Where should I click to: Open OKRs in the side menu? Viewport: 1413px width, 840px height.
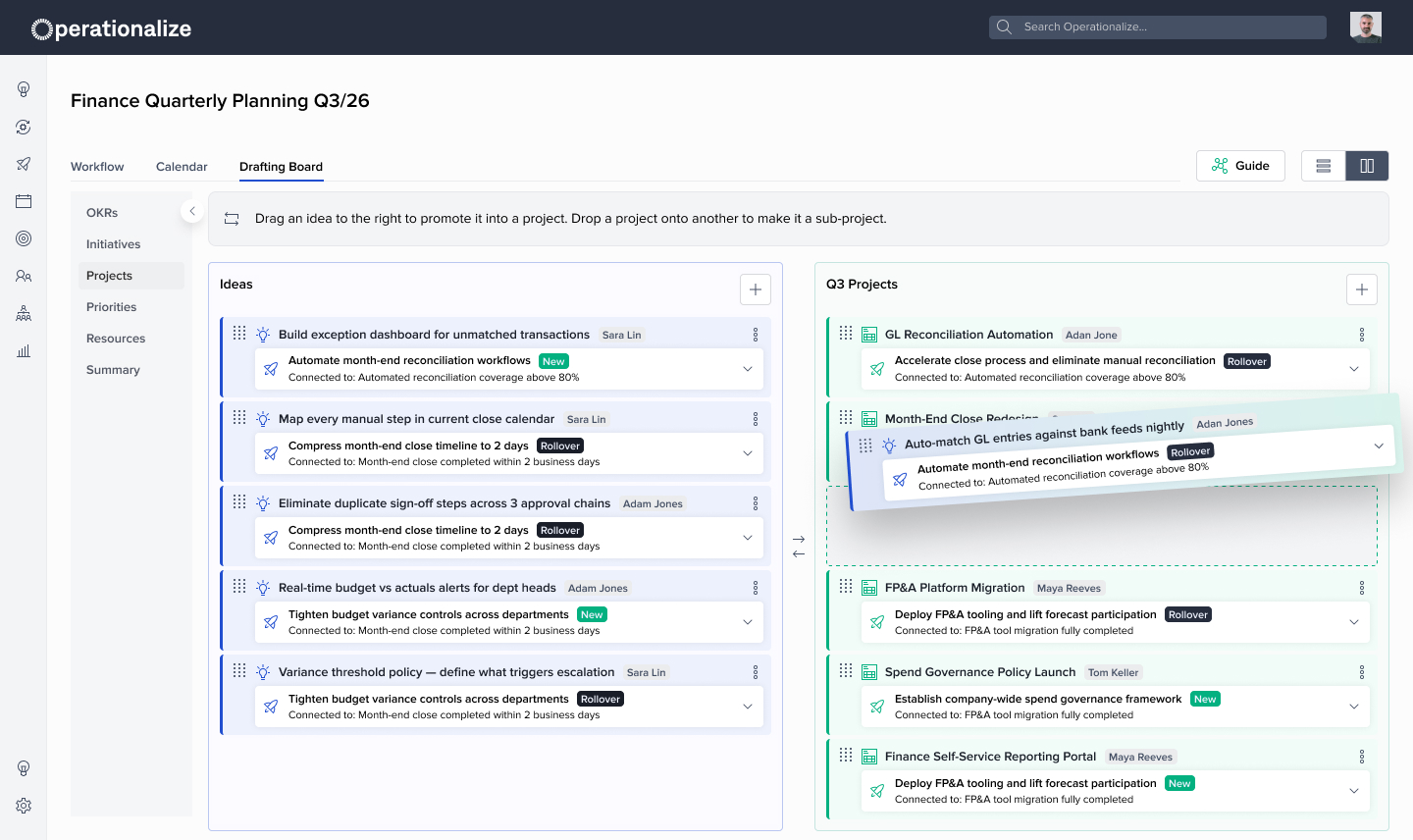click(131, 213)
